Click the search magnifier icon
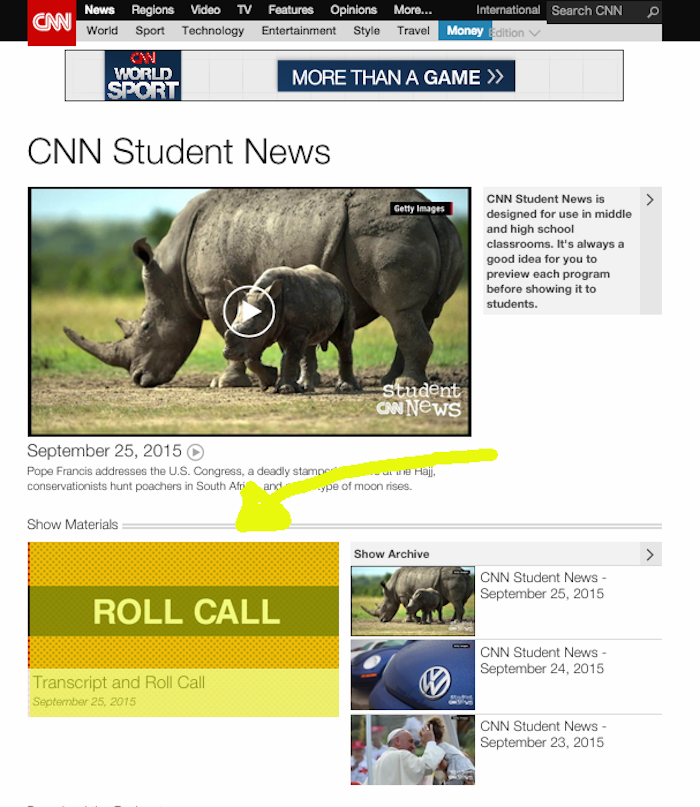 (x=653, y=11)
